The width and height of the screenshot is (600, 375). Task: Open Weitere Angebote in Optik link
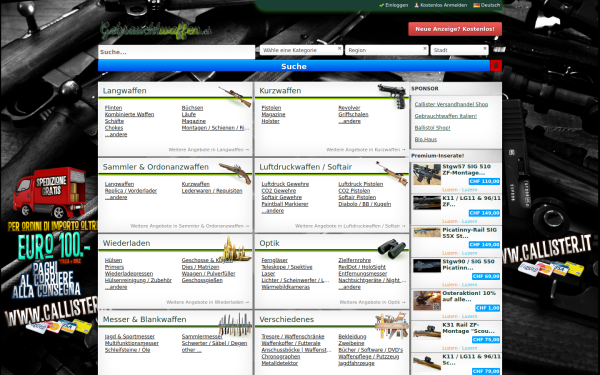click(372, 302)
